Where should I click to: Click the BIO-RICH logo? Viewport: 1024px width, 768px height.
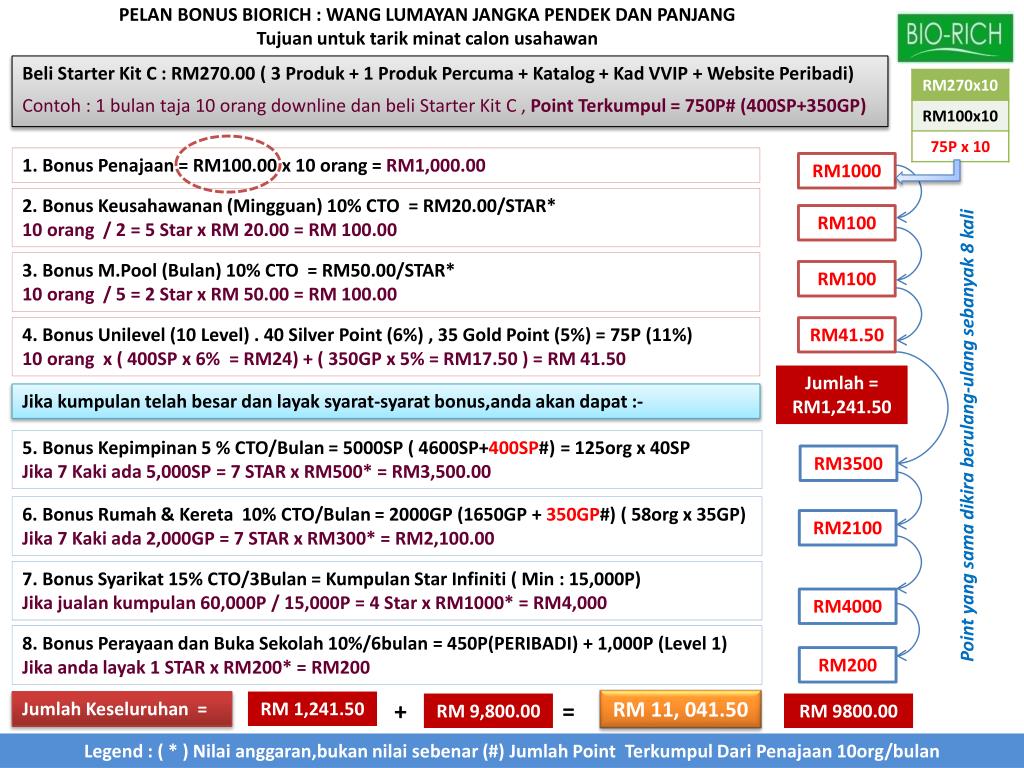[955, 37]
